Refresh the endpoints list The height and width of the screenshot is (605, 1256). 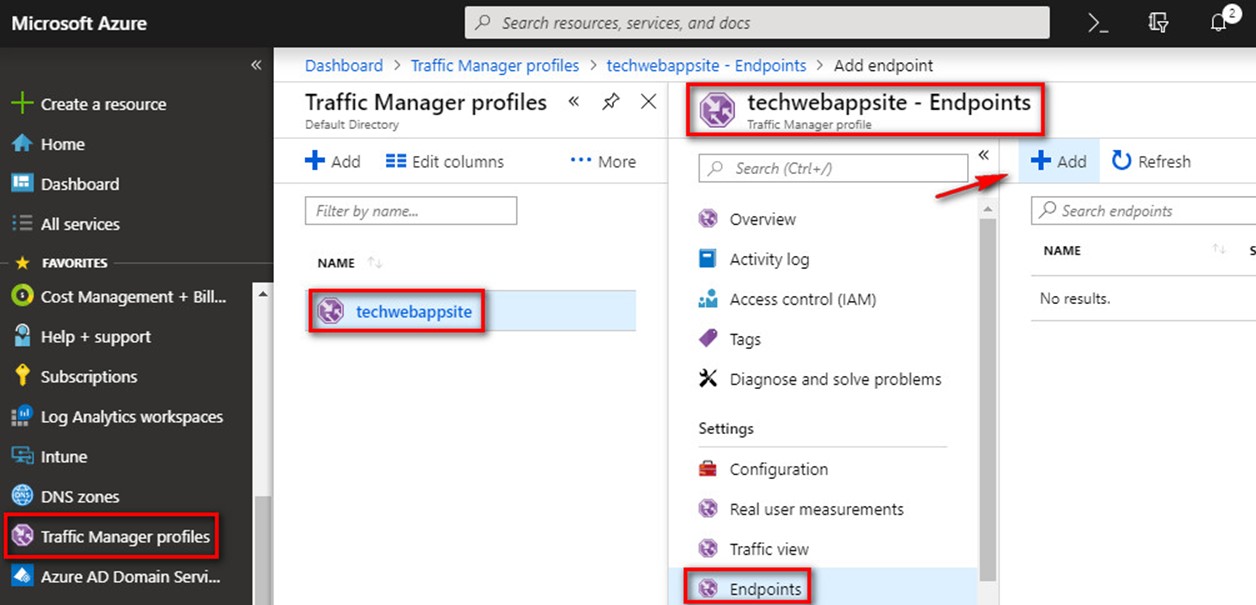click(x=1151, y=161)
